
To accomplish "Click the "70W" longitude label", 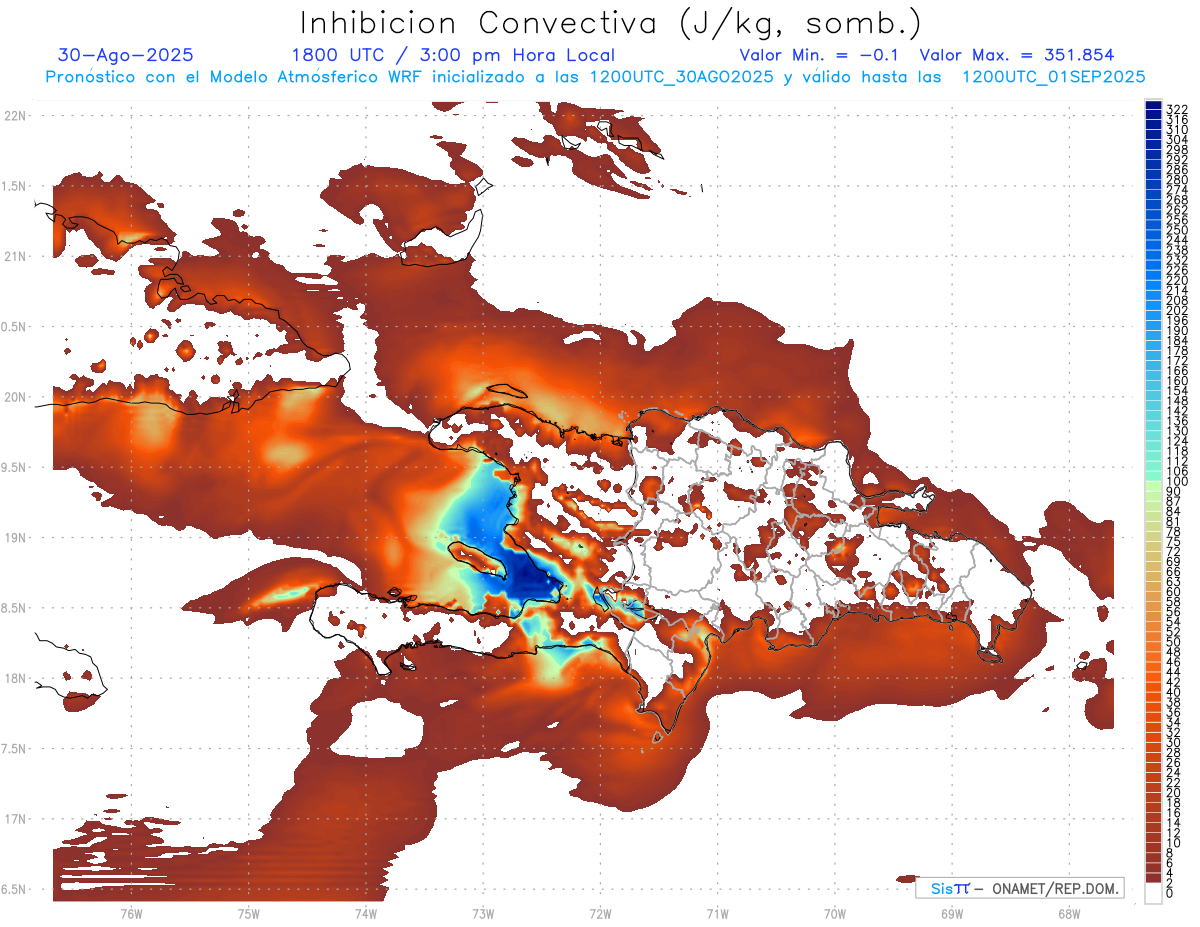I will point(835,913).
